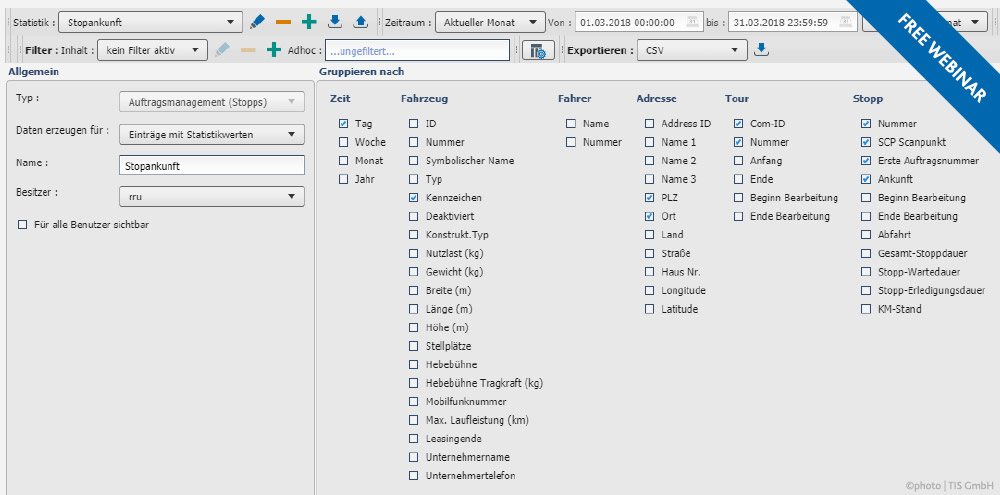Open calendar picker in the Von date field

click(x=692, y=22)
